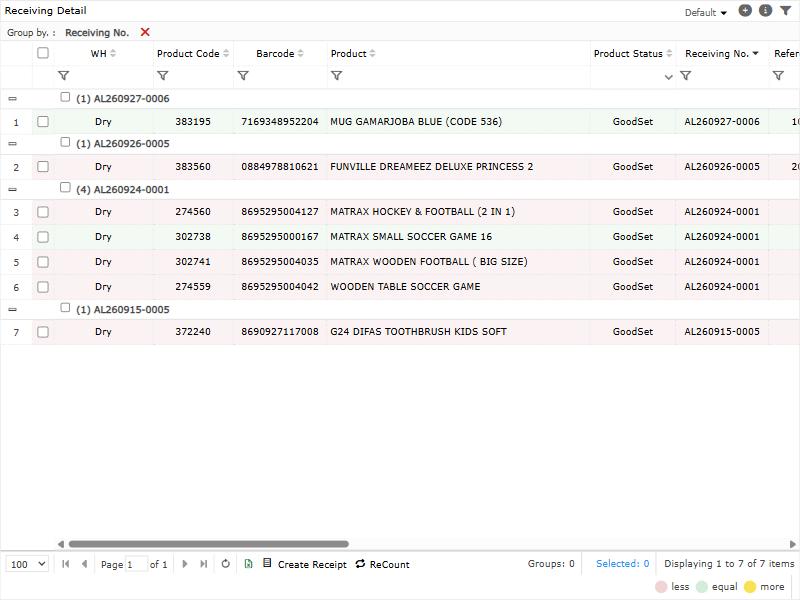Click the horizontal scrollbar thumb
800x600 pixels.
[209, 544]
